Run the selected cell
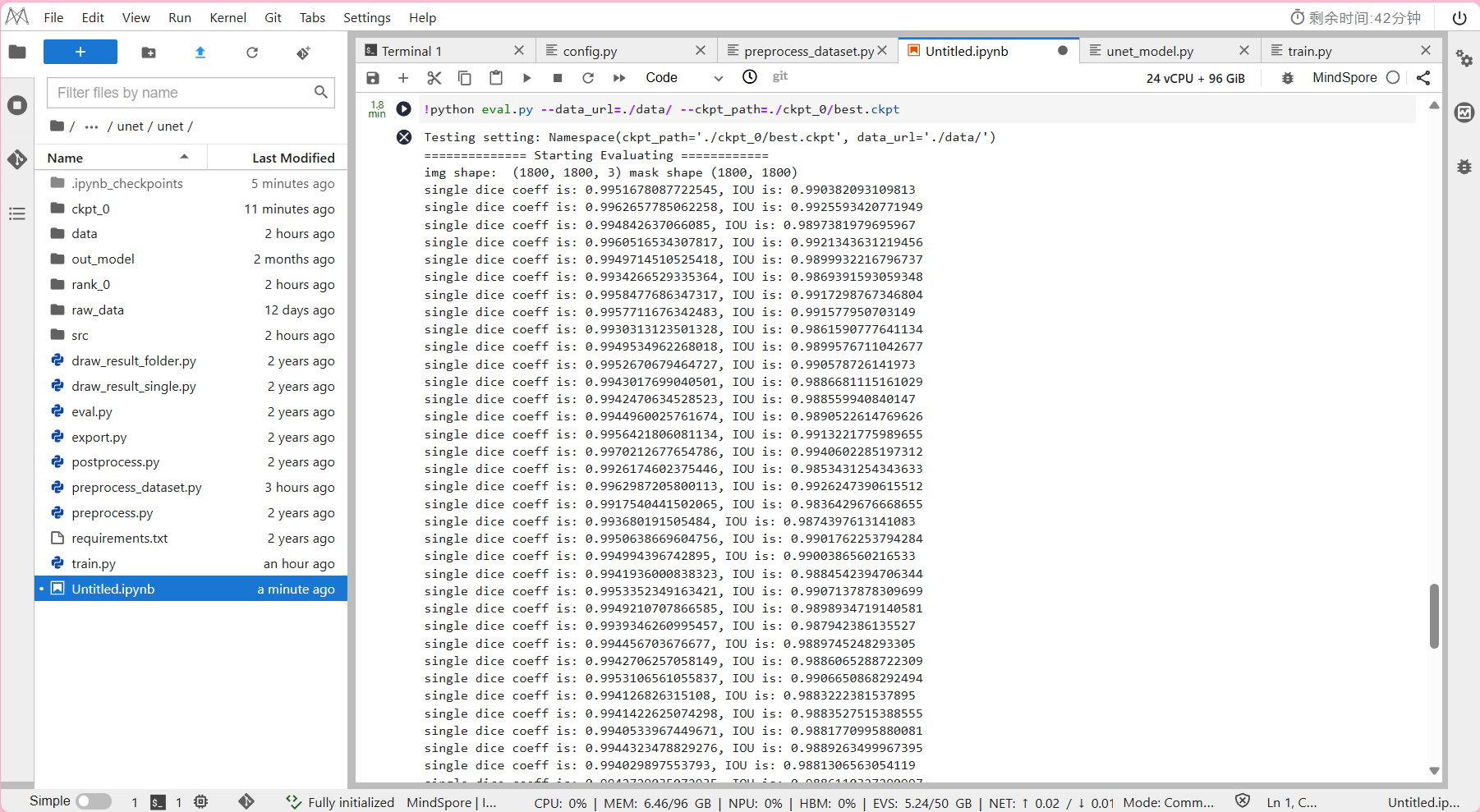The height and width of the screenshot is (812, 1480). point(526,77)
